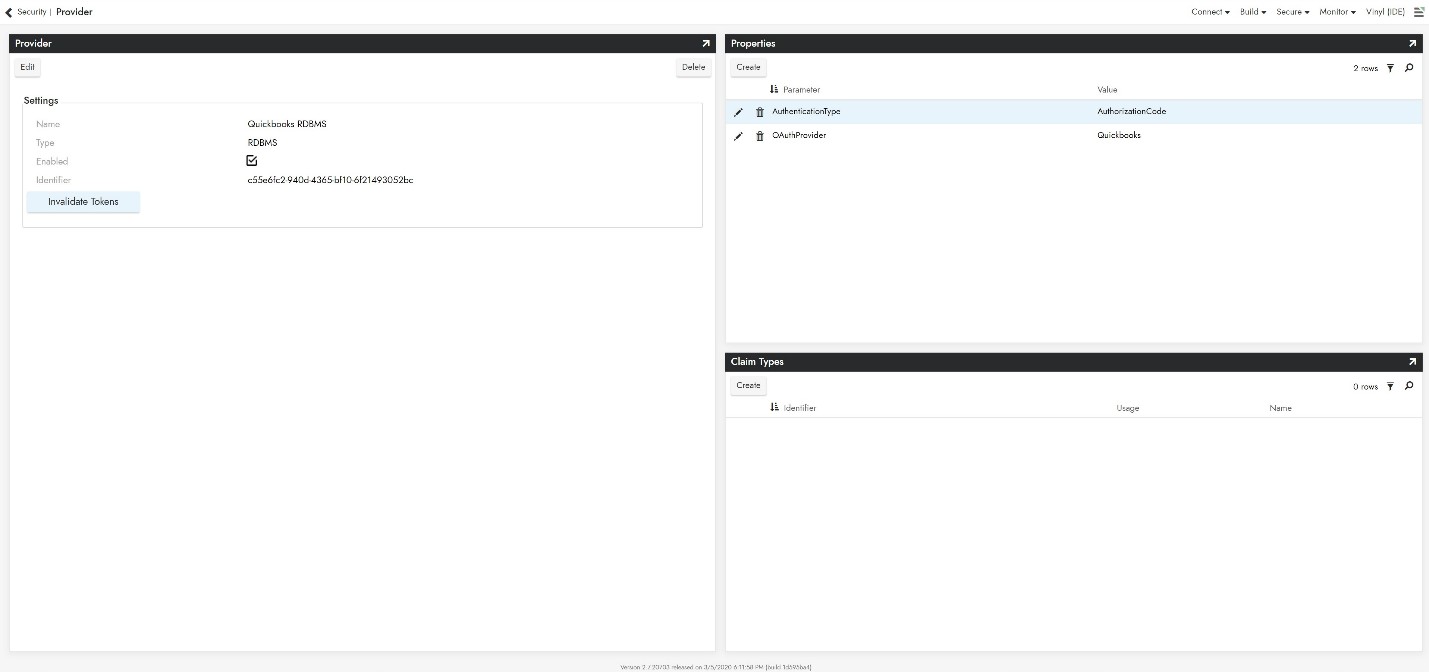The image size is (1429, 672).
Task: Delete the AuthenticationType property via trash icon
Action: pyautogui.click(x=760, y=112)
